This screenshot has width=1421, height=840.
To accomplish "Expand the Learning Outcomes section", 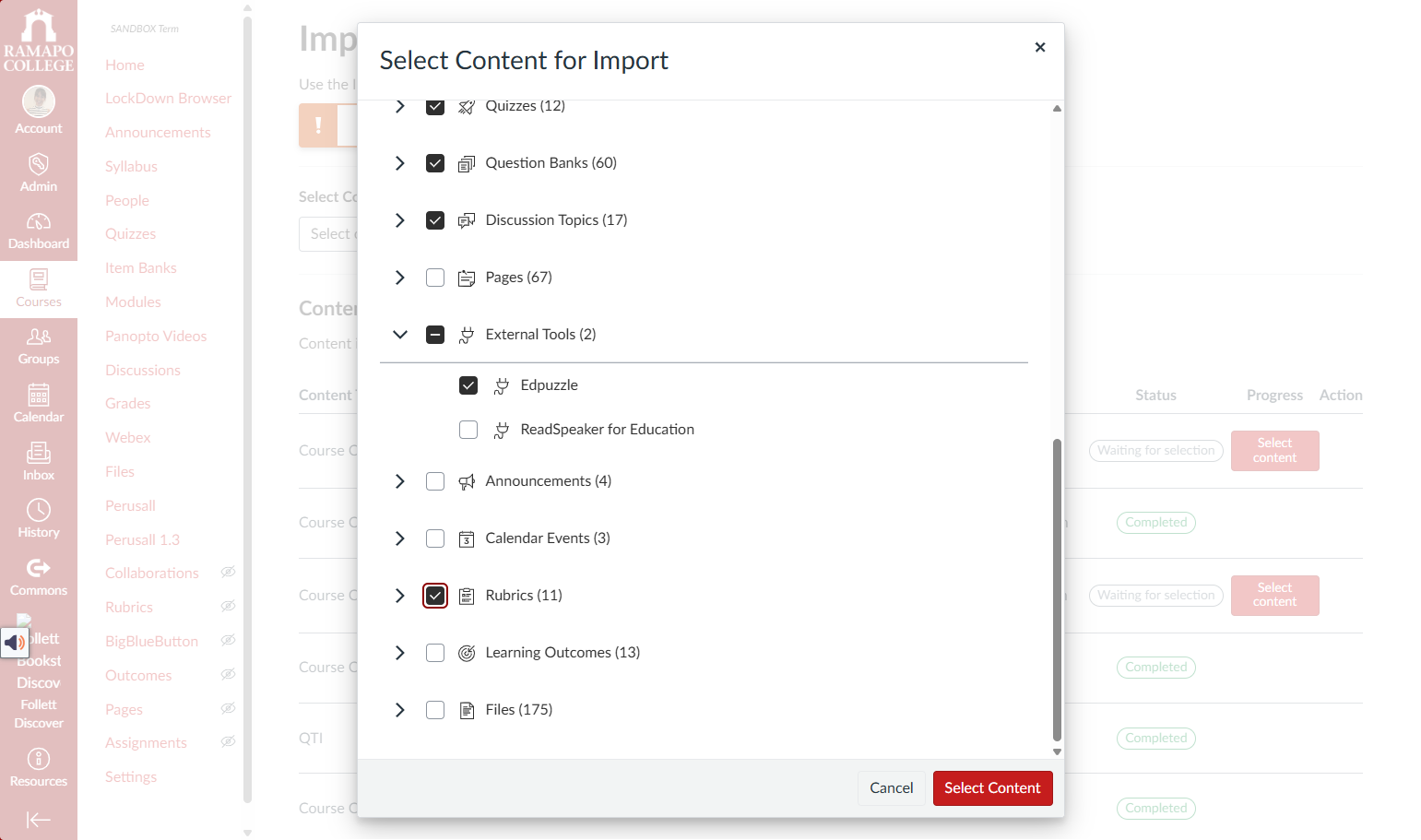I will [x=400, y=653].
